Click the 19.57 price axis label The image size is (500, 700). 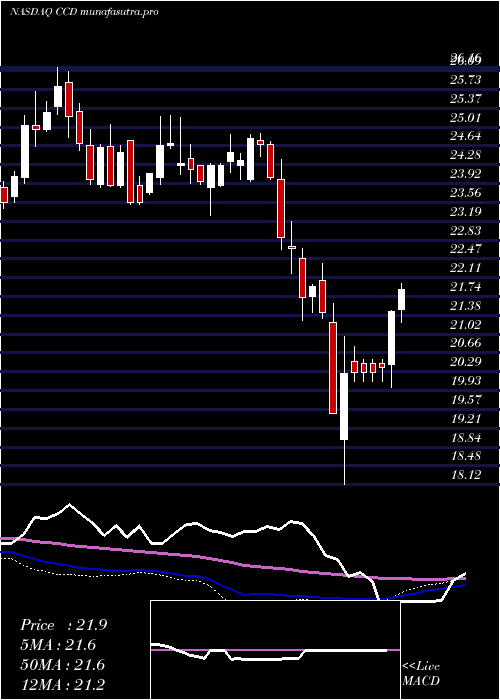coord(466,399)
